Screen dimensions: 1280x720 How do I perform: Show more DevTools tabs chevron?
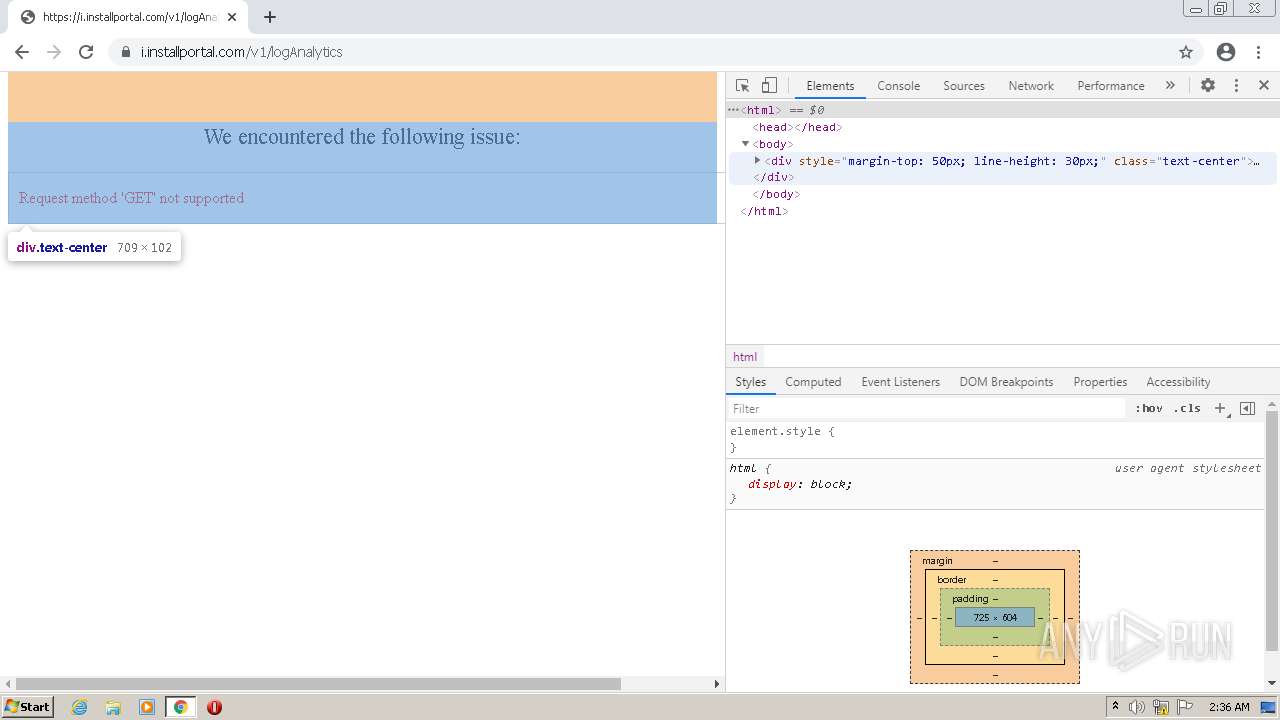coord(1170,86)
